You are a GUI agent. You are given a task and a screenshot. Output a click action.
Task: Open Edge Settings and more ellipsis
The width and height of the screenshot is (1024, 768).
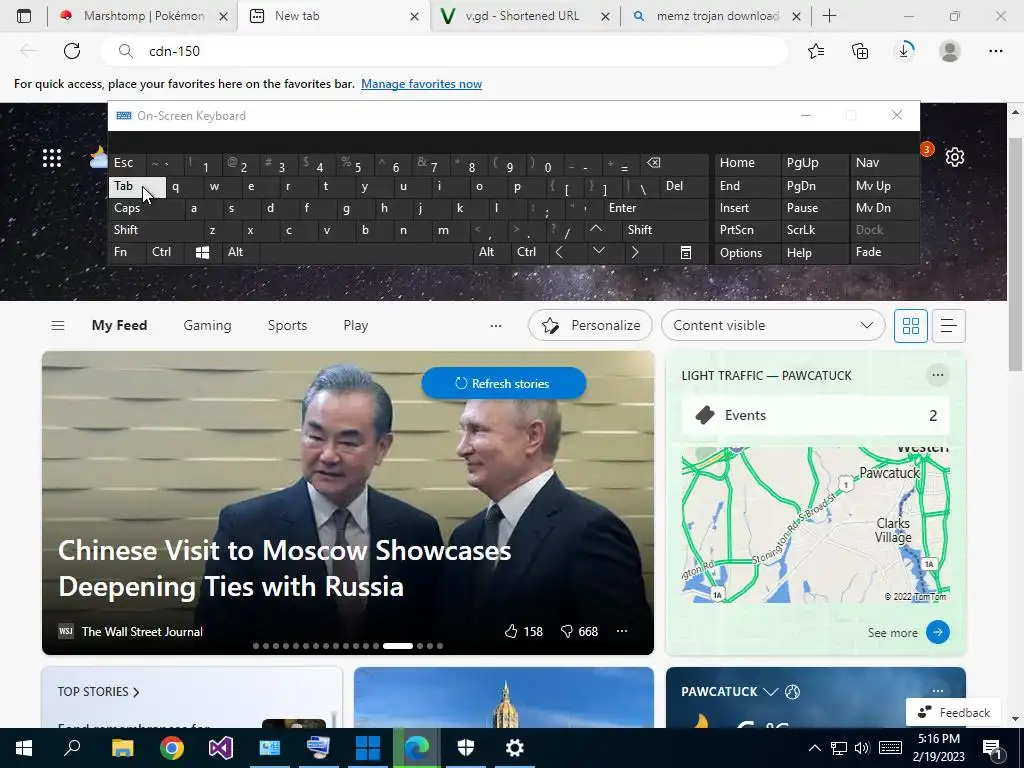click(995, 51)
